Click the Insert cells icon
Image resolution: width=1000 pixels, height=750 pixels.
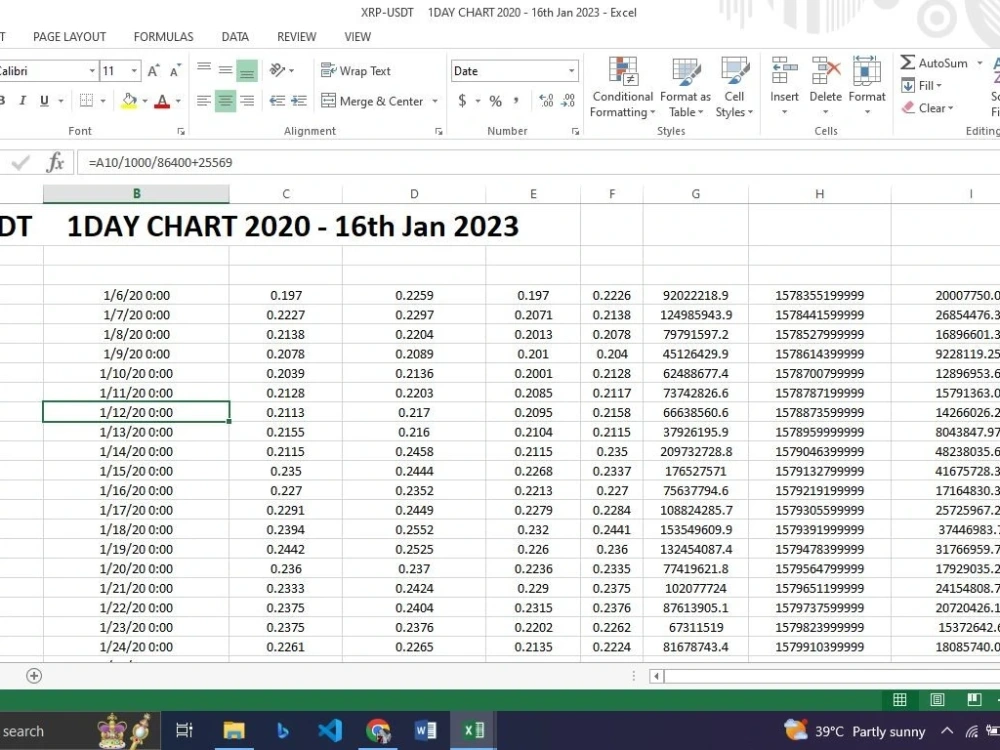(784, 70)
